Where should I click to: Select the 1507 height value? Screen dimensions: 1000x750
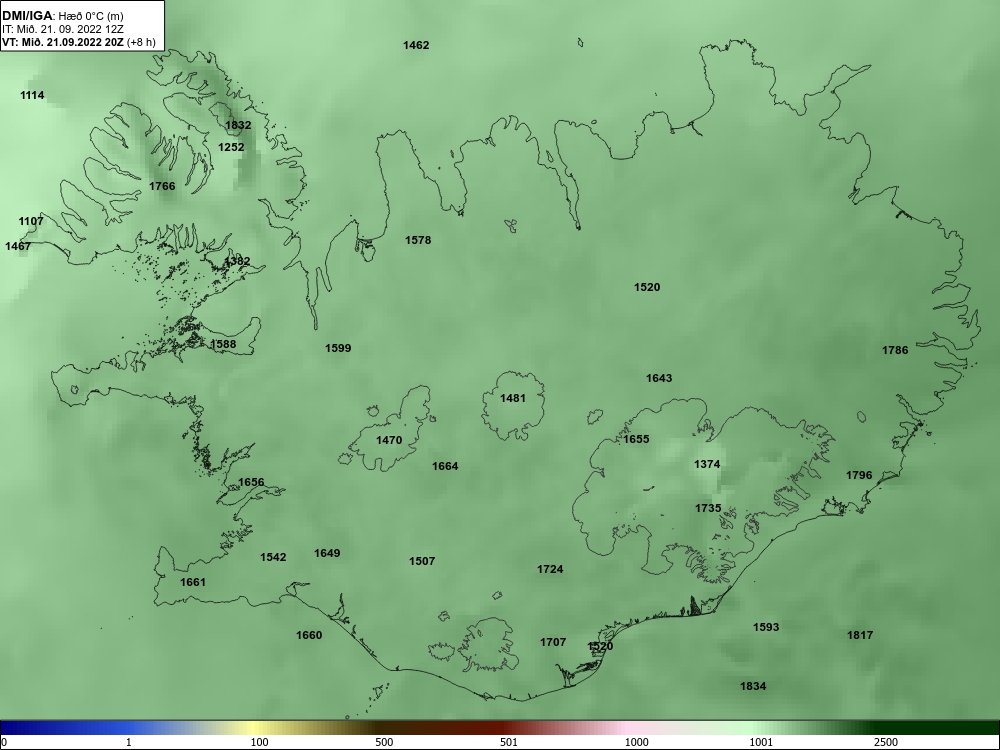pyautogui.click(x=422, y=562)
